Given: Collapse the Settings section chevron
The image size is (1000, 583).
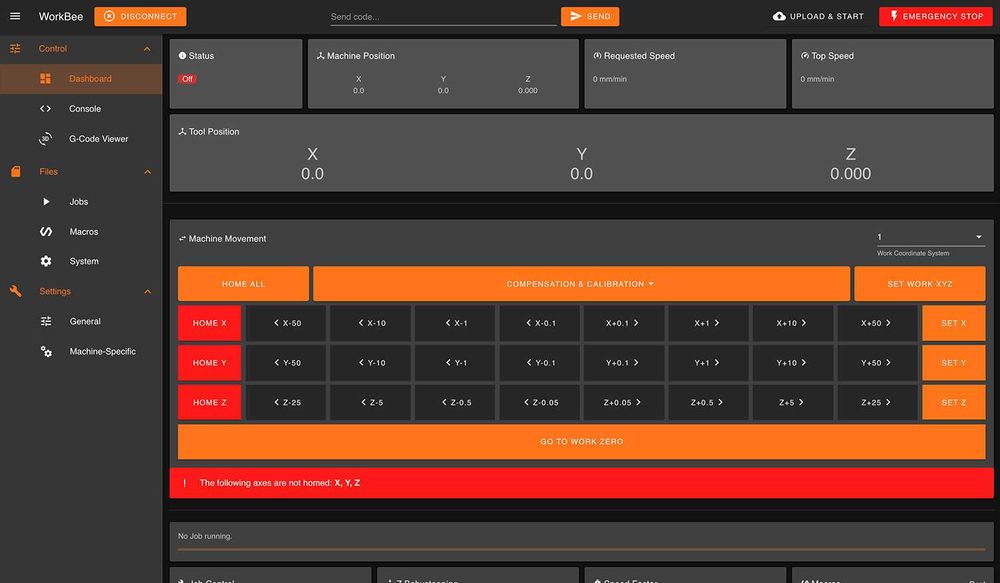Looking at the screenshot, I should [147, 292].
